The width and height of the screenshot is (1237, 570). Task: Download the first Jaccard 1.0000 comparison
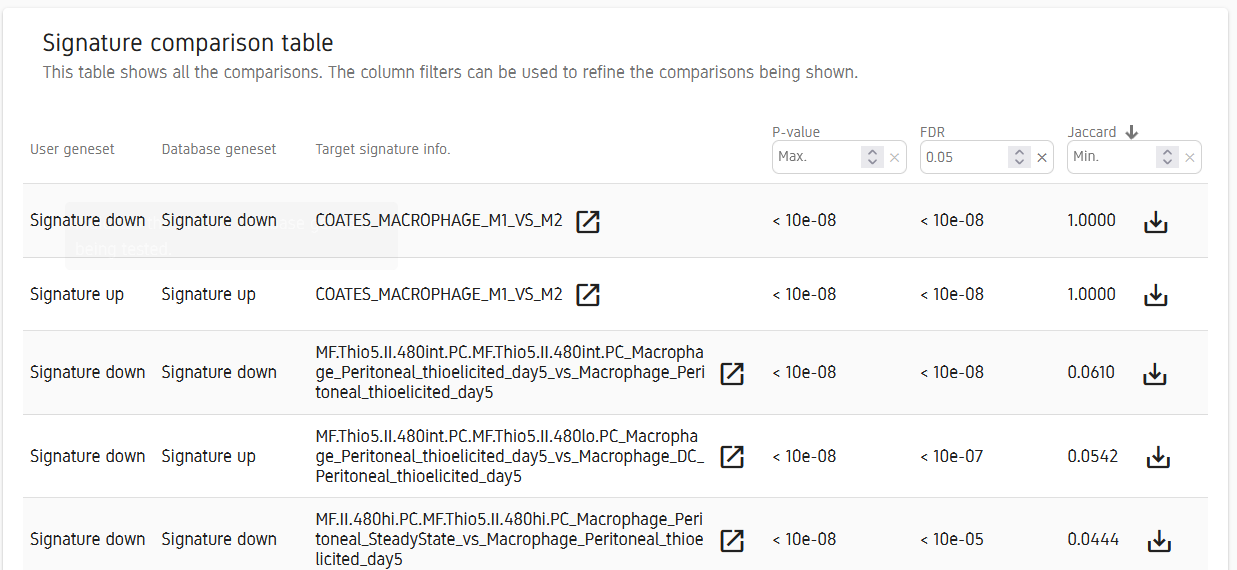[x=1156, y=222]
